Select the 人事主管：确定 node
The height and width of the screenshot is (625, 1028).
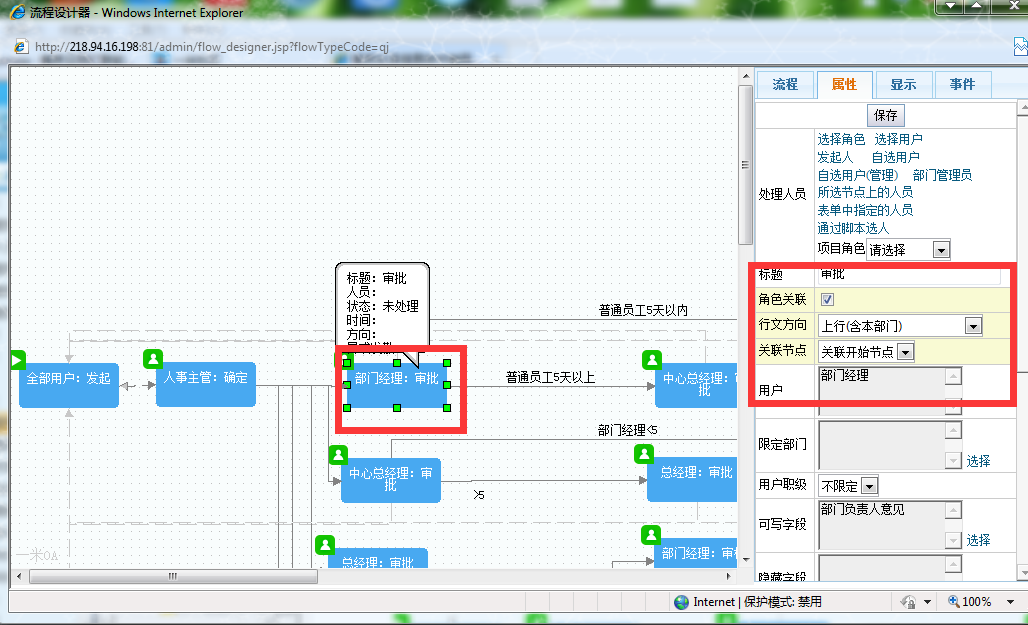tap(206, 384)
